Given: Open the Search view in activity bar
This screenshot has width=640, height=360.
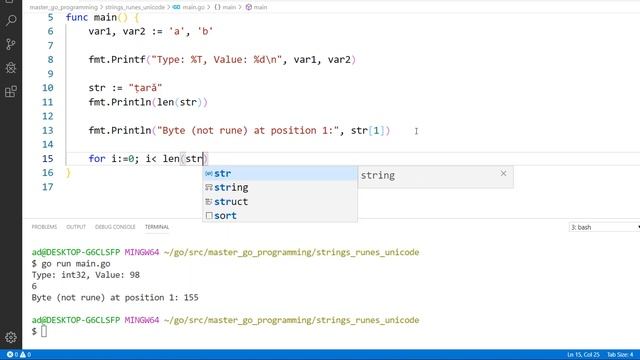Looking at the screenshot, I should (11, 20).
